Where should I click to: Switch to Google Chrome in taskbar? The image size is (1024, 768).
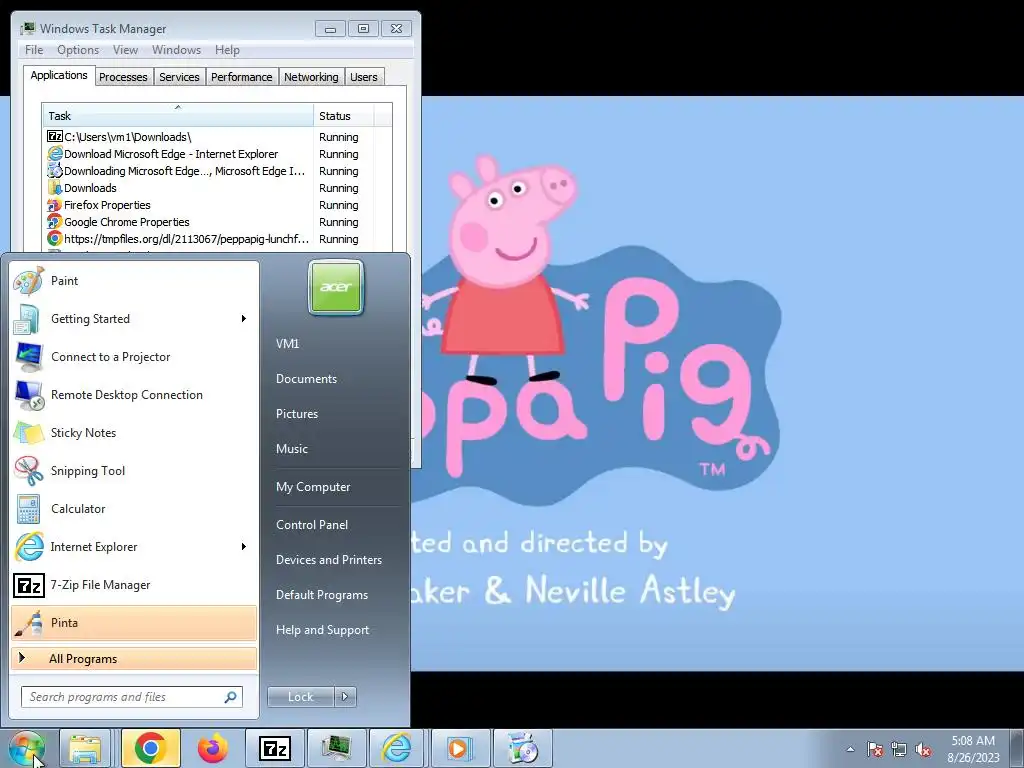click(150, 748)
